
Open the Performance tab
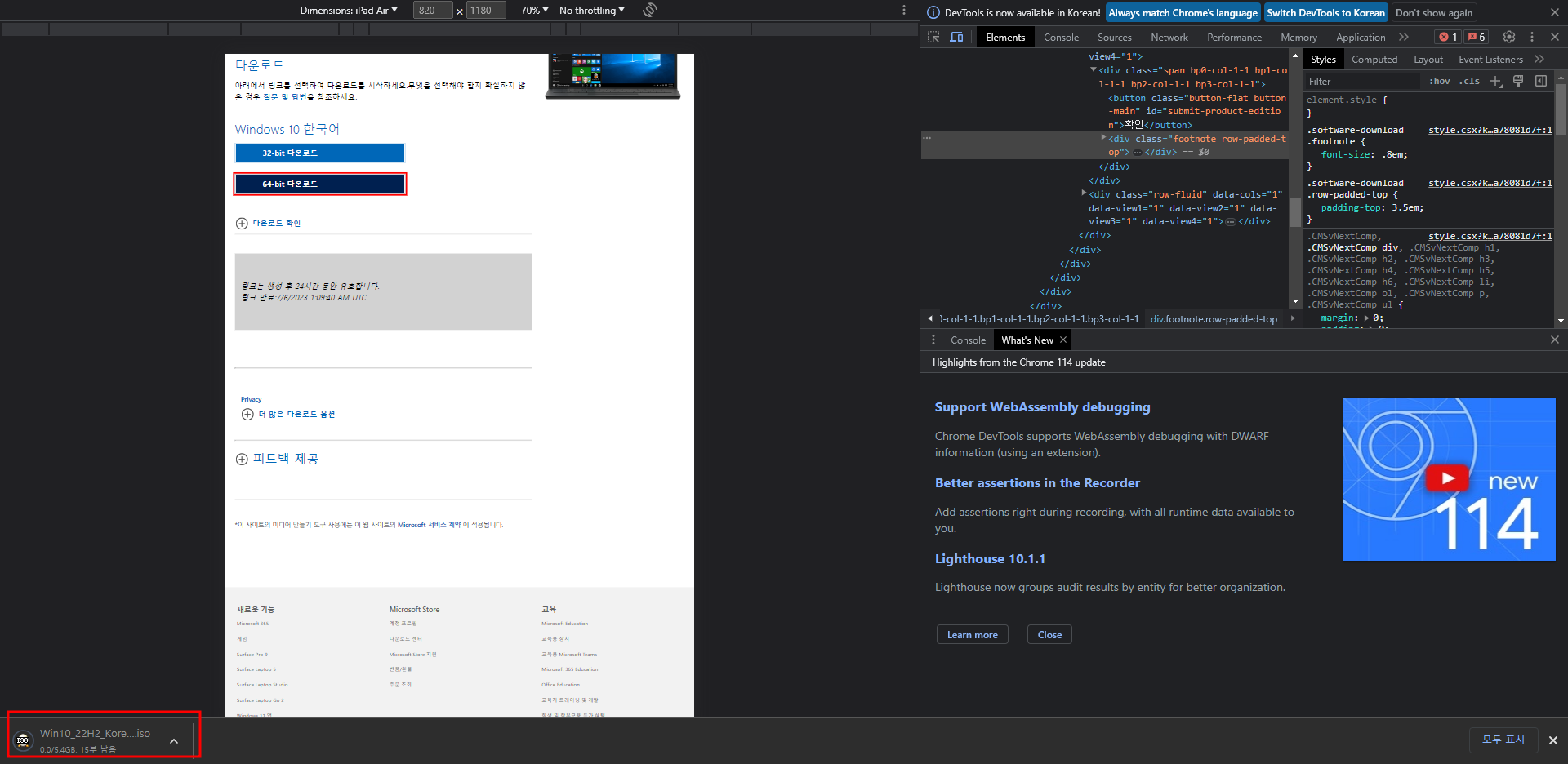coord(1234,37)
